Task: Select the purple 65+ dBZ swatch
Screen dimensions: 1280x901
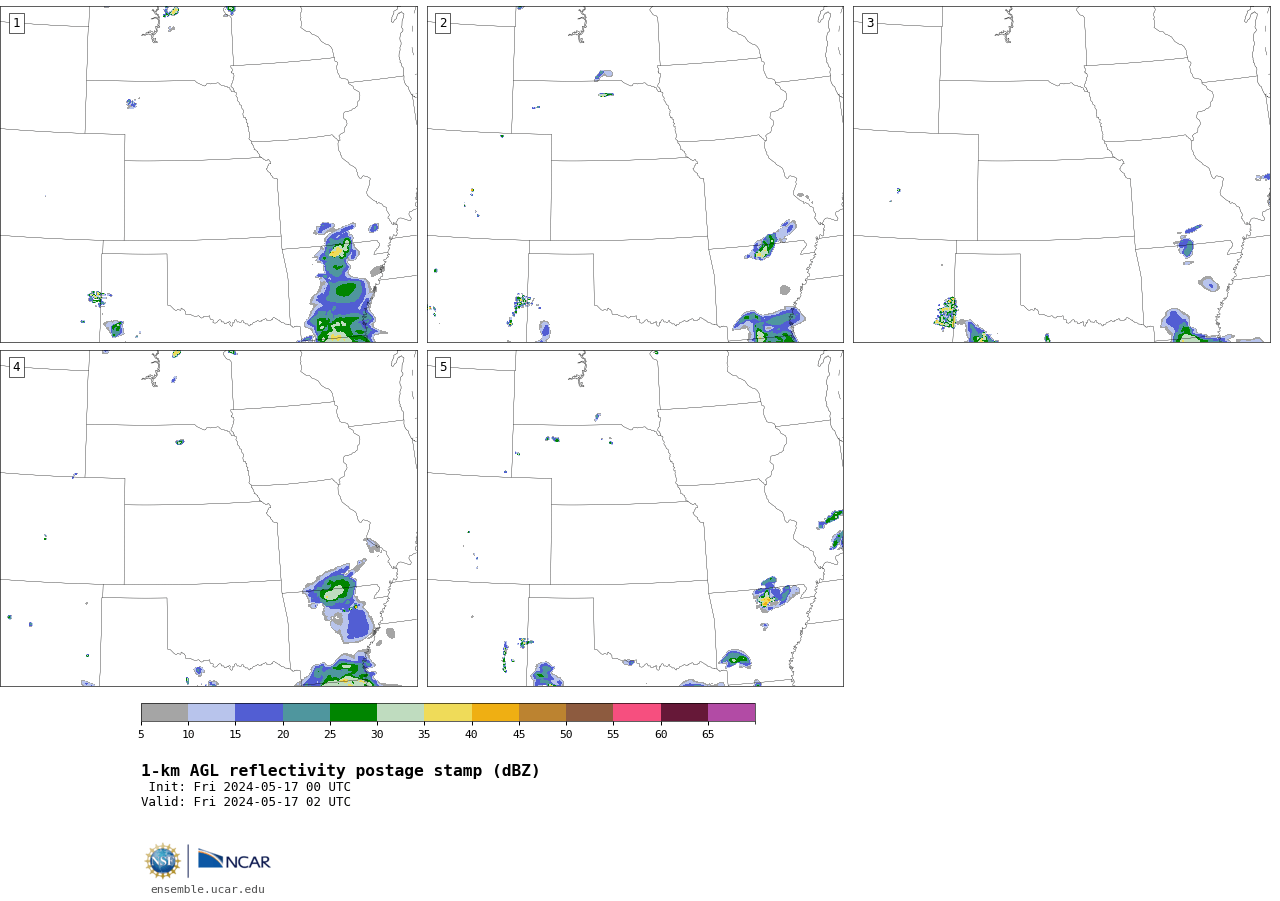Action: coord(731,713)
